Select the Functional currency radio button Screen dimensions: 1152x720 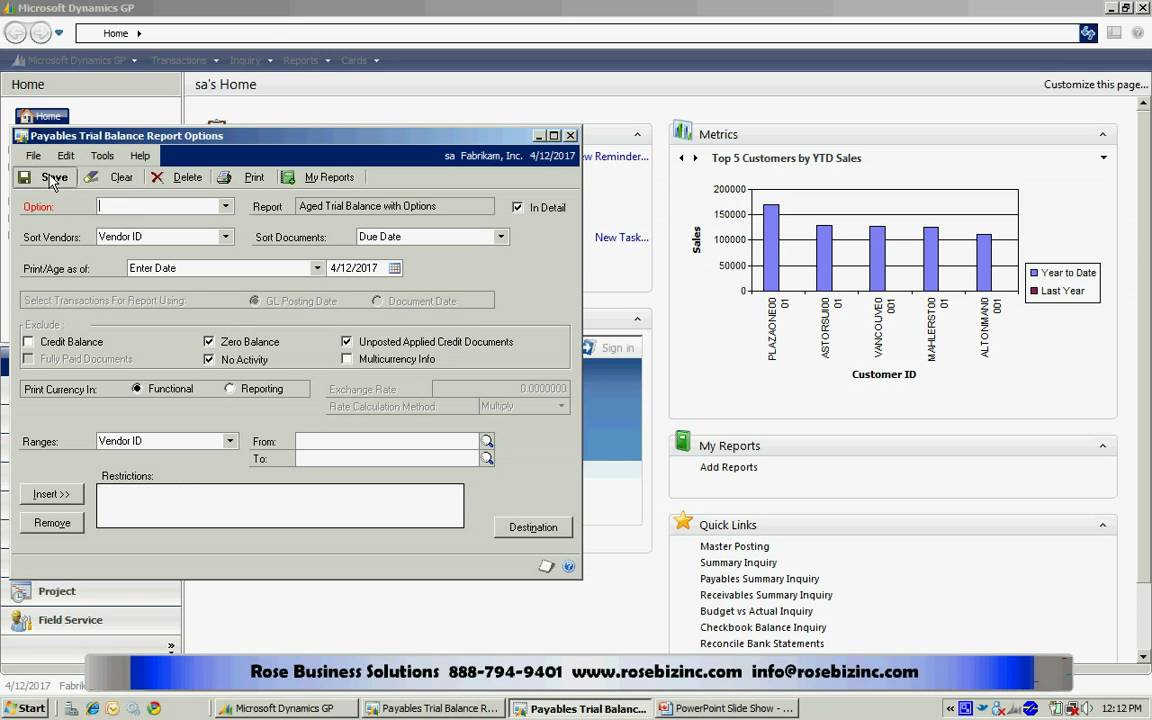[137, 388]
